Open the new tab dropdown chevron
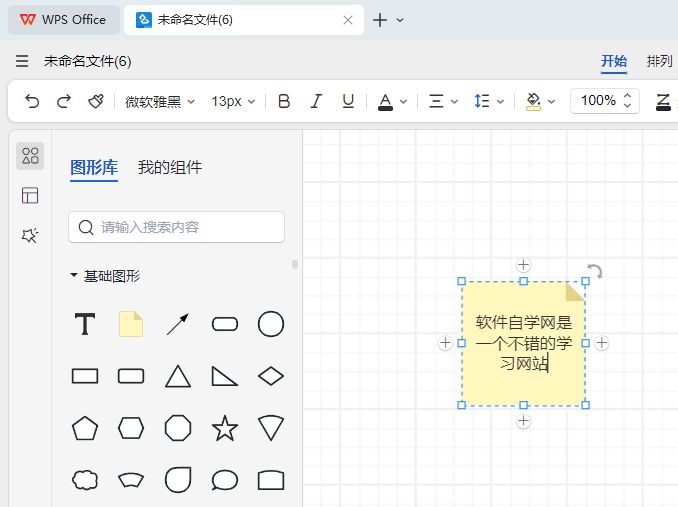Viewport: 678px width, 507px height. coord(400,20)
